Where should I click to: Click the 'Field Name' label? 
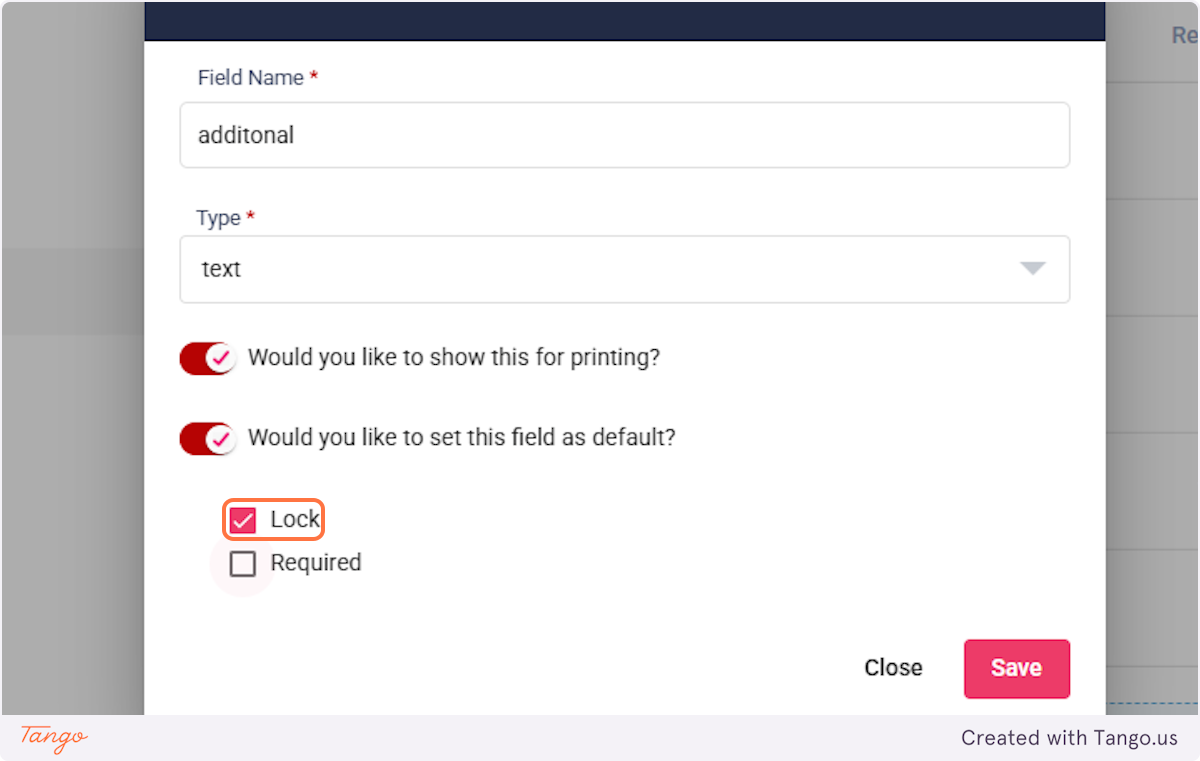pos(251,78)
